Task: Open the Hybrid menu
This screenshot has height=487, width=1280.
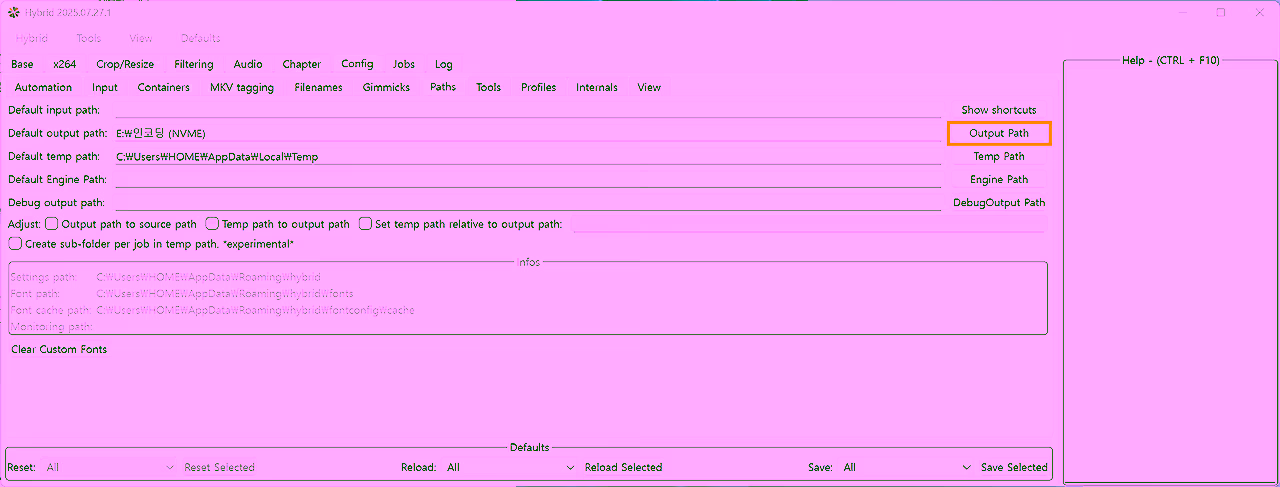Action: (31, 38)
